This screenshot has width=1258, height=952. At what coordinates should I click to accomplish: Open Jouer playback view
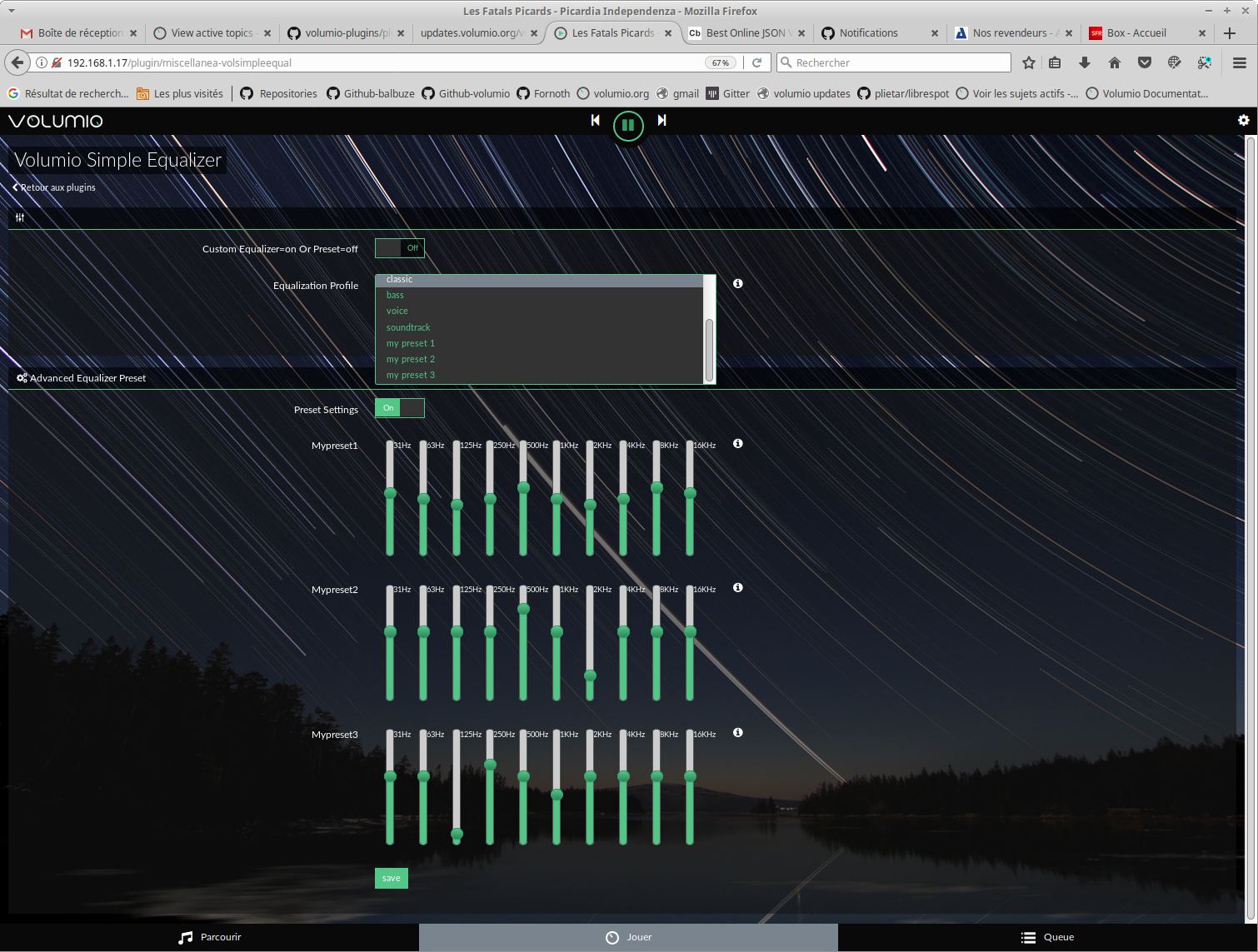(x=628, y=937)
